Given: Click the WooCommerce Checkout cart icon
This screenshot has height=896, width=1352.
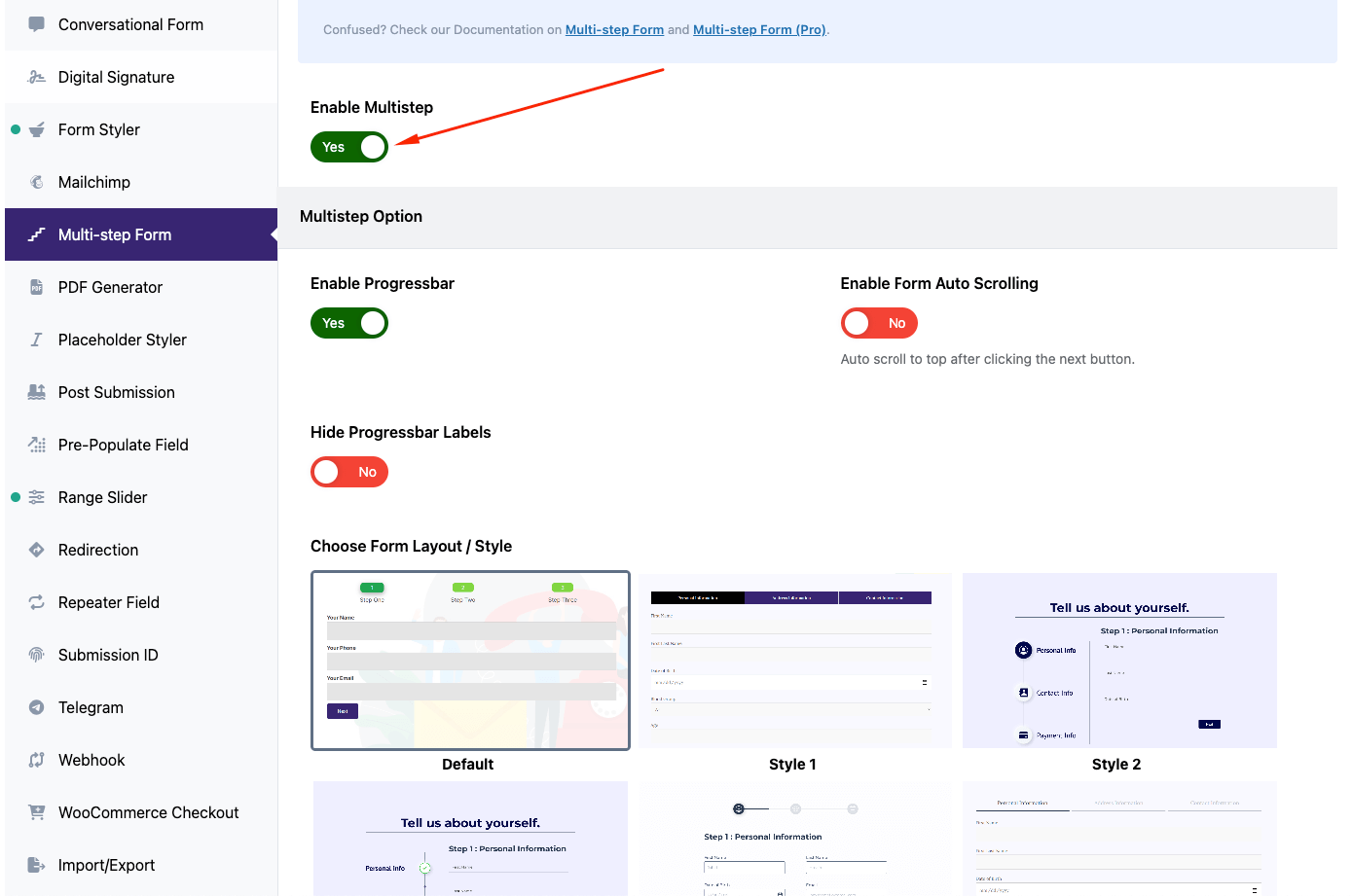Looking at the screenshot, I should (38, 812).
